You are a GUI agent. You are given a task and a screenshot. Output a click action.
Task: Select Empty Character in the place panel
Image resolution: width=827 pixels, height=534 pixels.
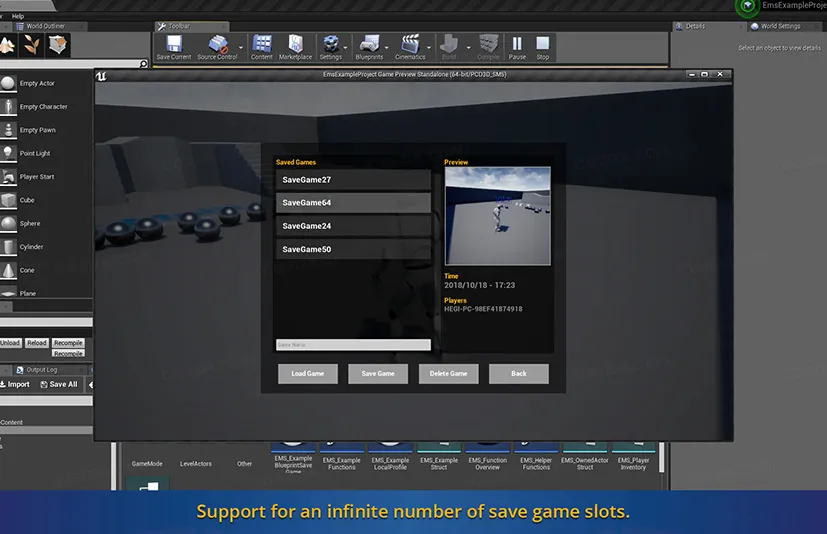click(x=46, y=107)
